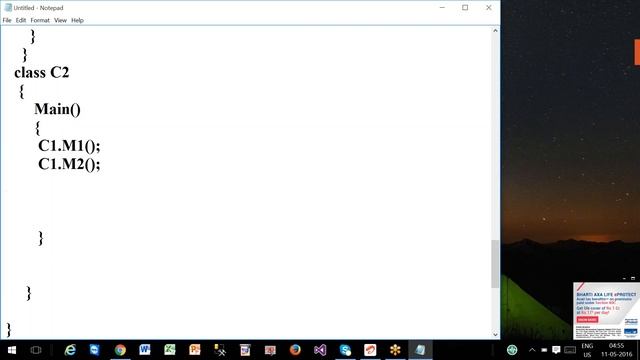Open the red Airtel icon on the taskbar
Image resolution: width=640 pixels, height=360 pixels.
370,350
